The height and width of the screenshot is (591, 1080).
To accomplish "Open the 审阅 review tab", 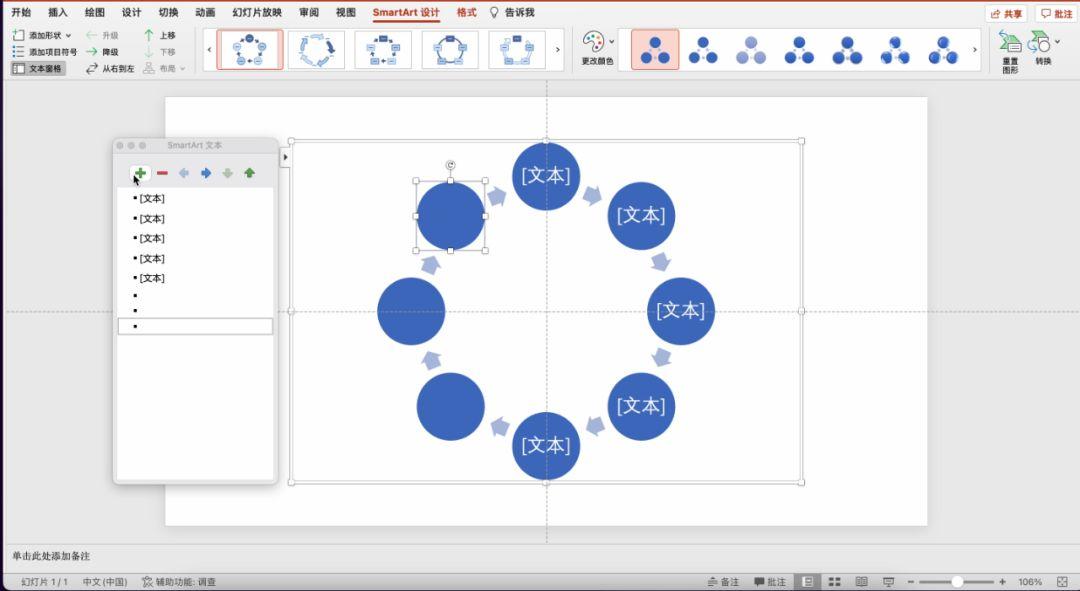I will click(309, 12).
